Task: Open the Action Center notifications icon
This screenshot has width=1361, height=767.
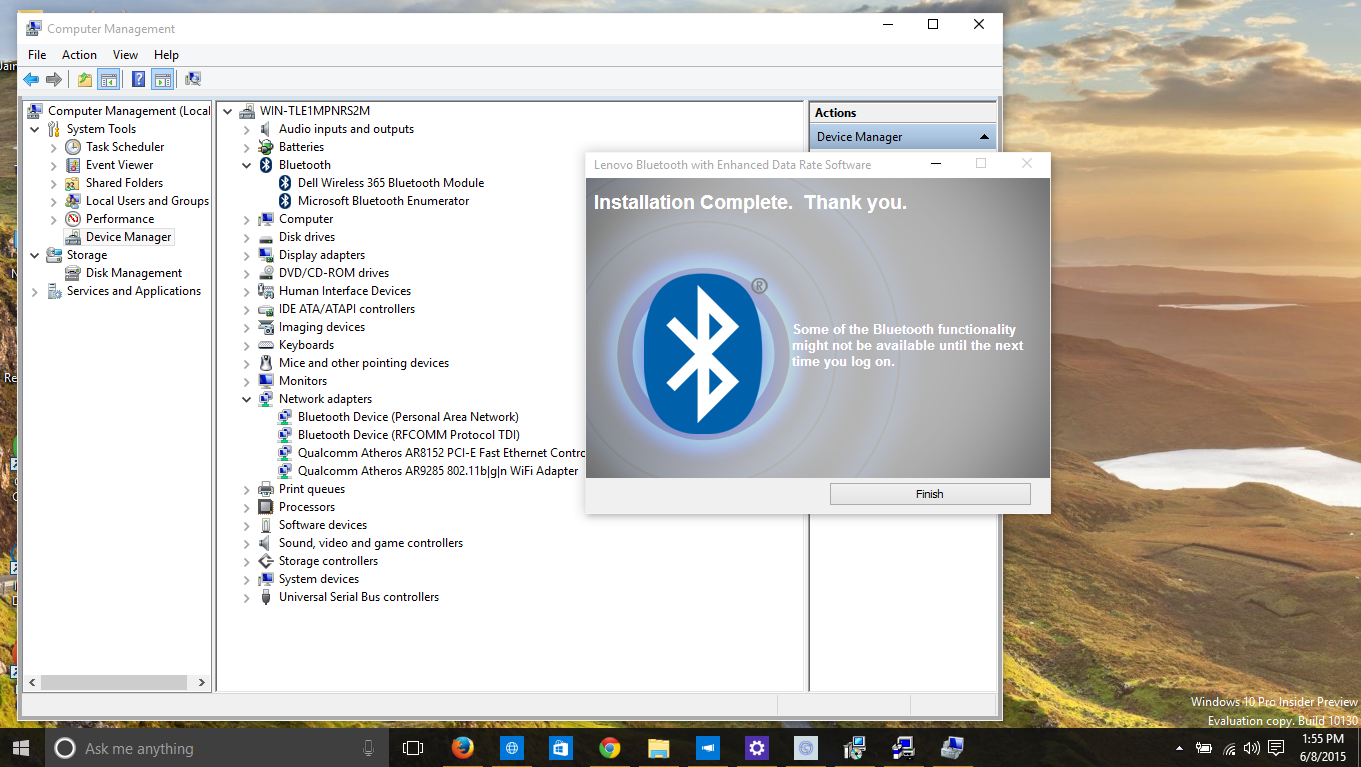Action: click(x=1276, y=748)
